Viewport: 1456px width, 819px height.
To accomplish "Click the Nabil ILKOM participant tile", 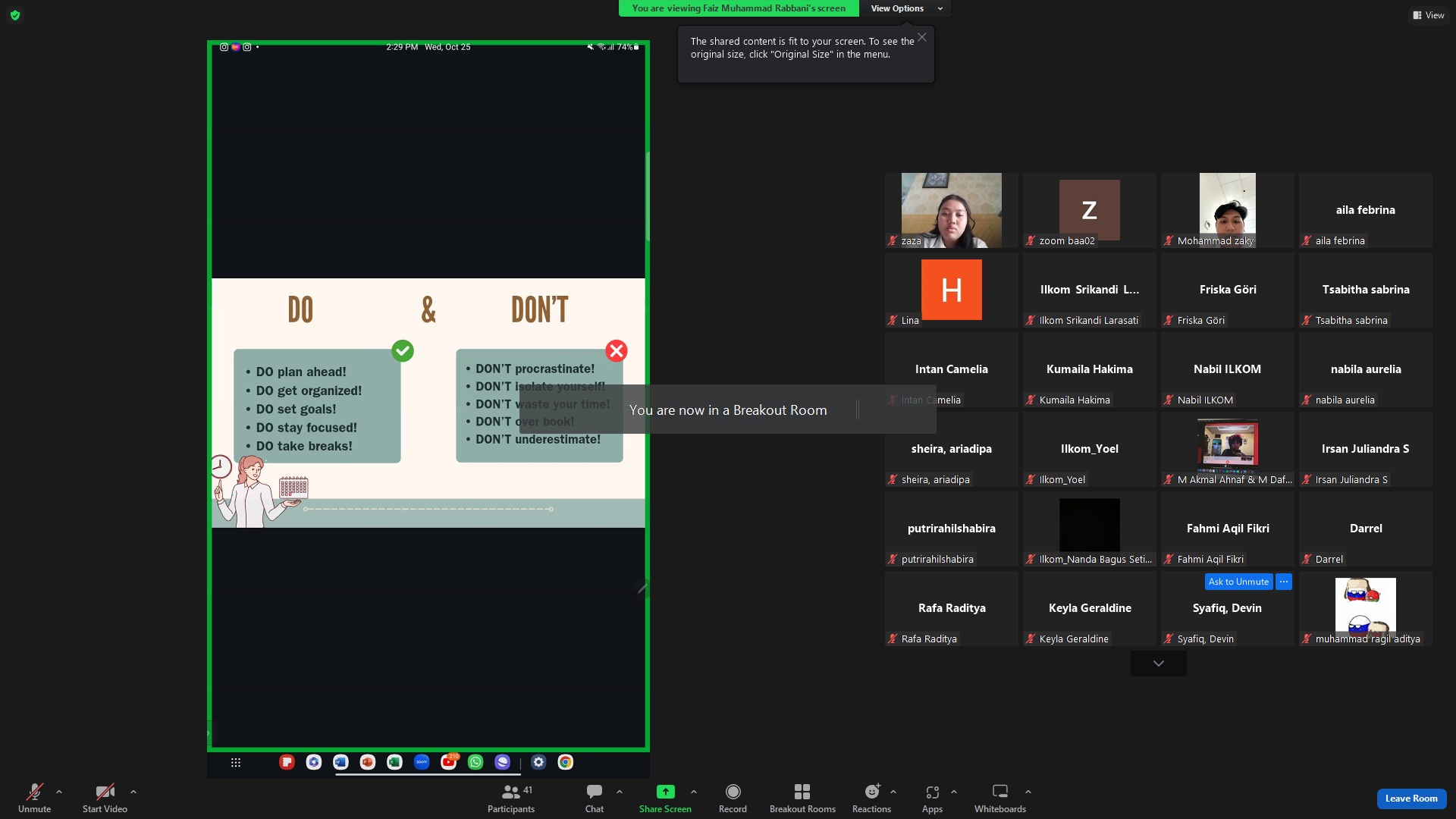I will click(1227, 369).
